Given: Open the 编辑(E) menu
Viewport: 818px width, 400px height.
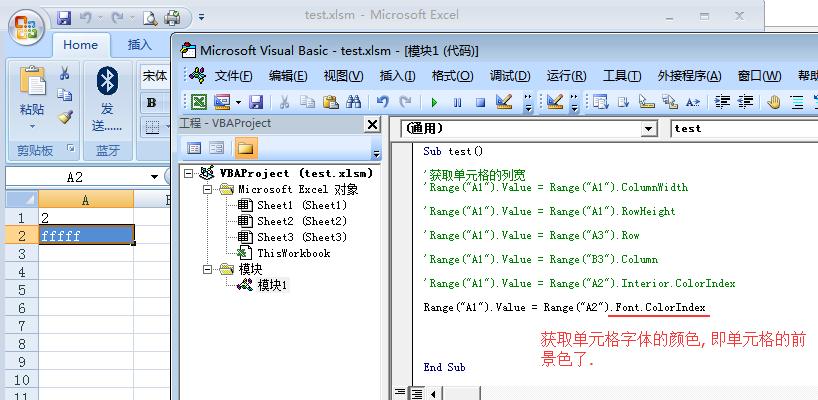Looking at the screenshot, I should pyautogui.click(x=288, y=76).
